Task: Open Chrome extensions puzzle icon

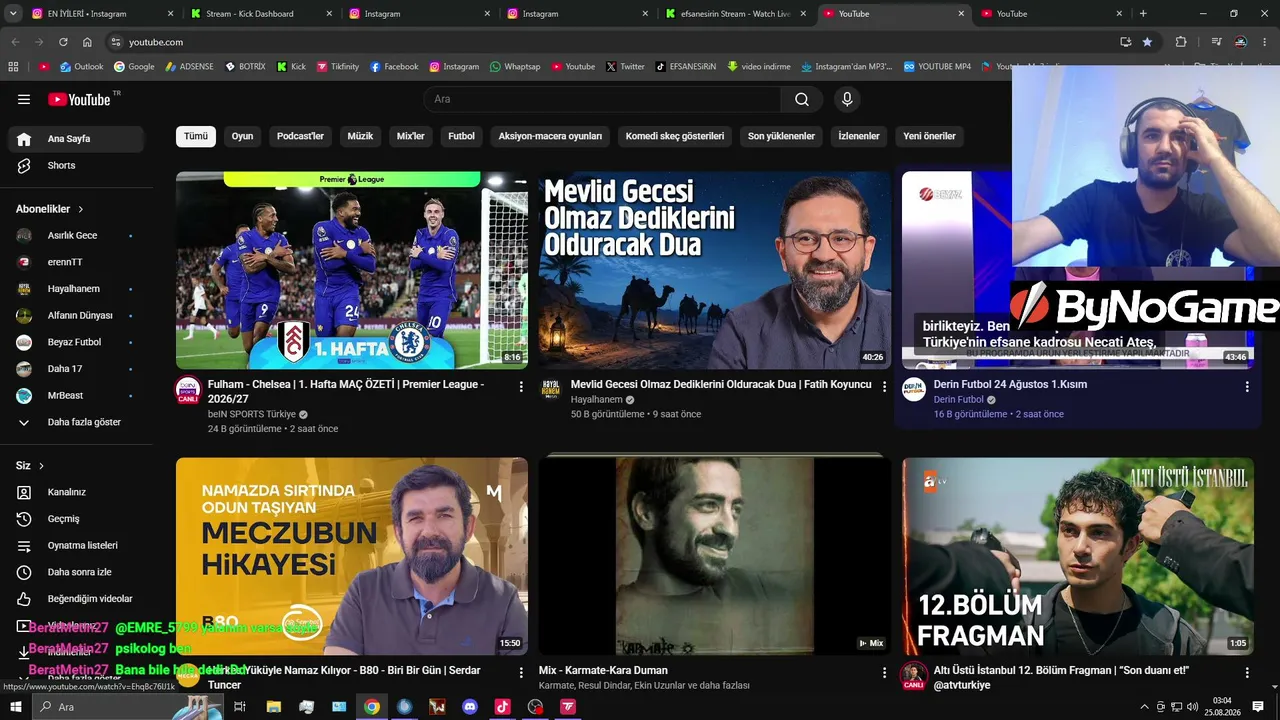Action: (1181, 42)
